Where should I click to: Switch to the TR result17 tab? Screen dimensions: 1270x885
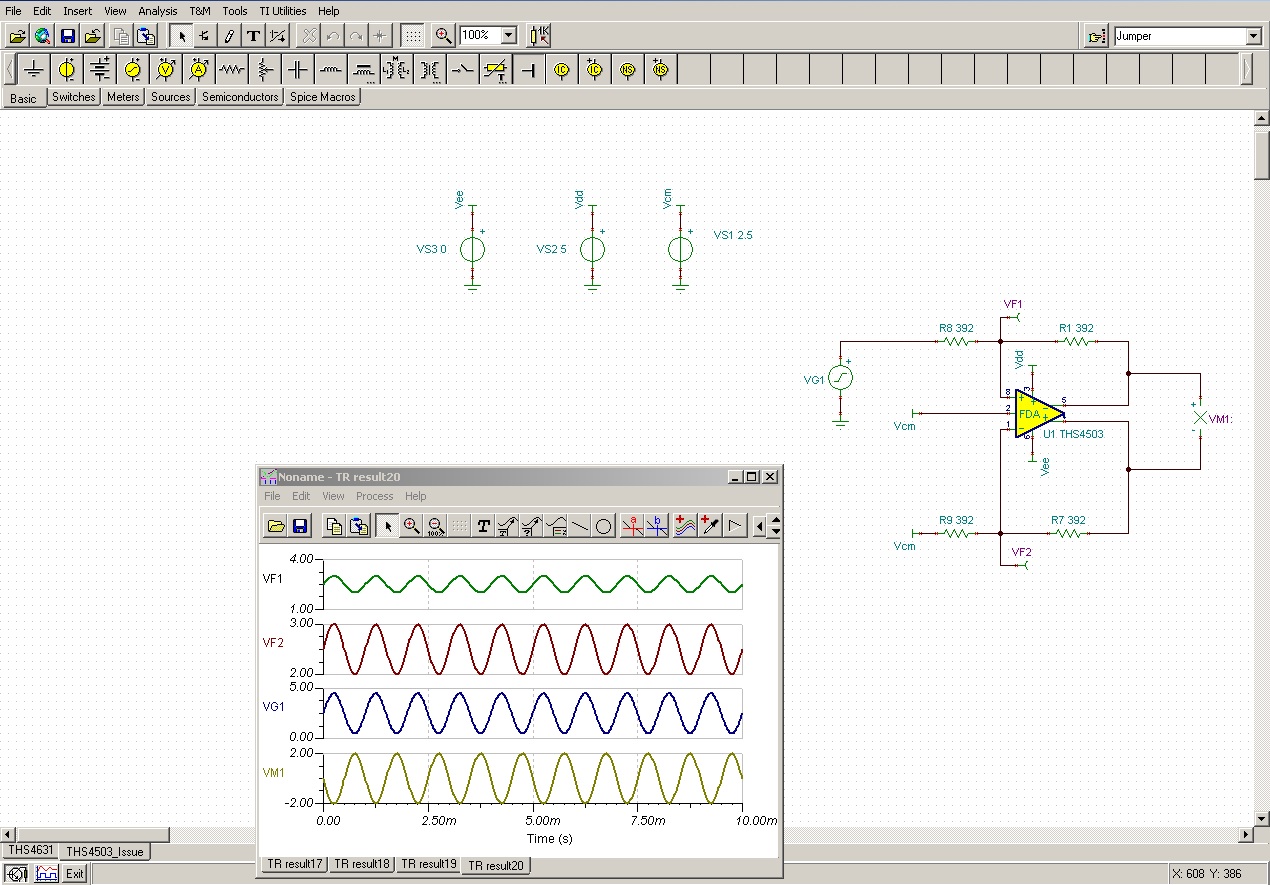click(295, 864)
